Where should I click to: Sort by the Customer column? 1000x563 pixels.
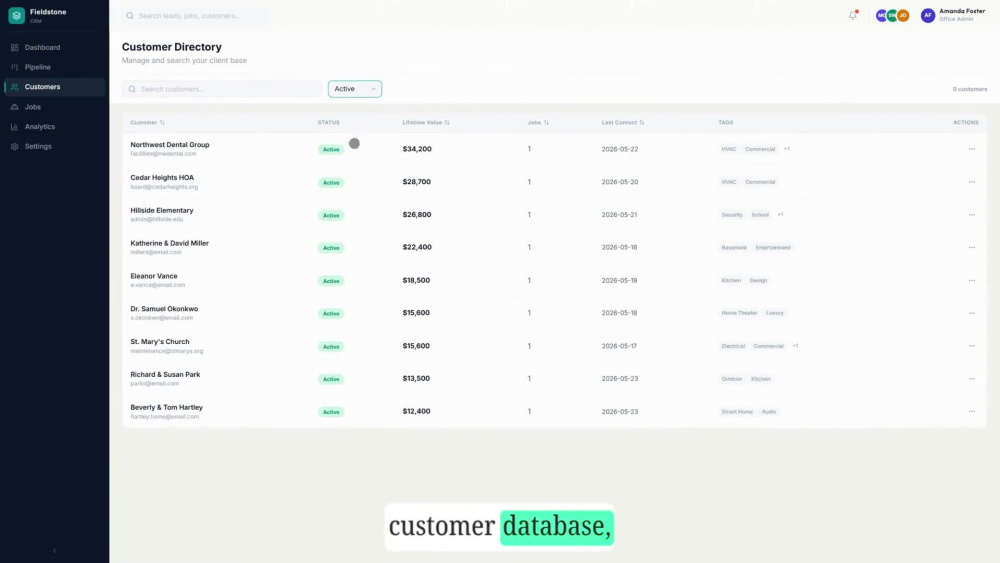point(147,122)
